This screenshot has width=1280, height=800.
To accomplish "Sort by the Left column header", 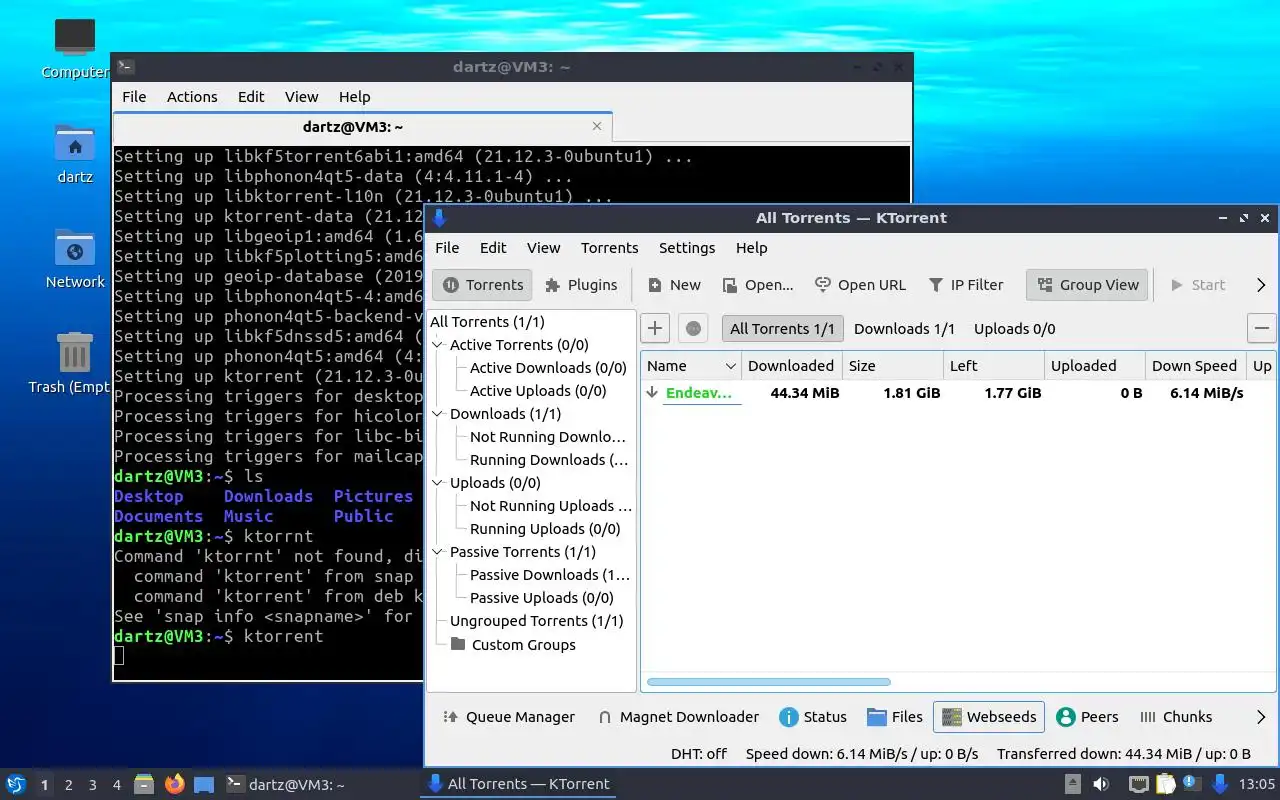I will [x=994, y=366].
